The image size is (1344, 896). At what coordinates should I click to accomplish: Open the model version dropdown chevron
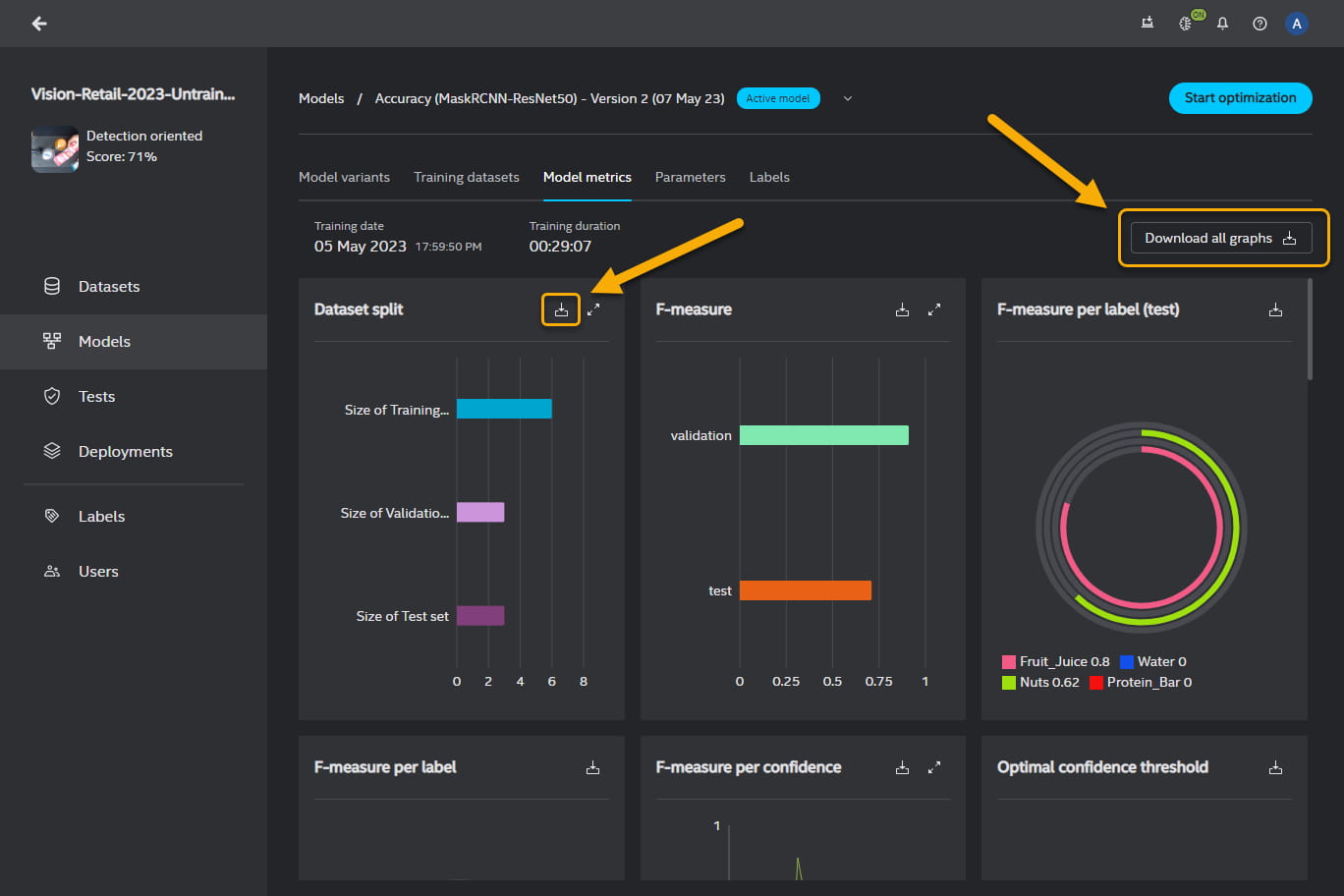pos(848,98)
